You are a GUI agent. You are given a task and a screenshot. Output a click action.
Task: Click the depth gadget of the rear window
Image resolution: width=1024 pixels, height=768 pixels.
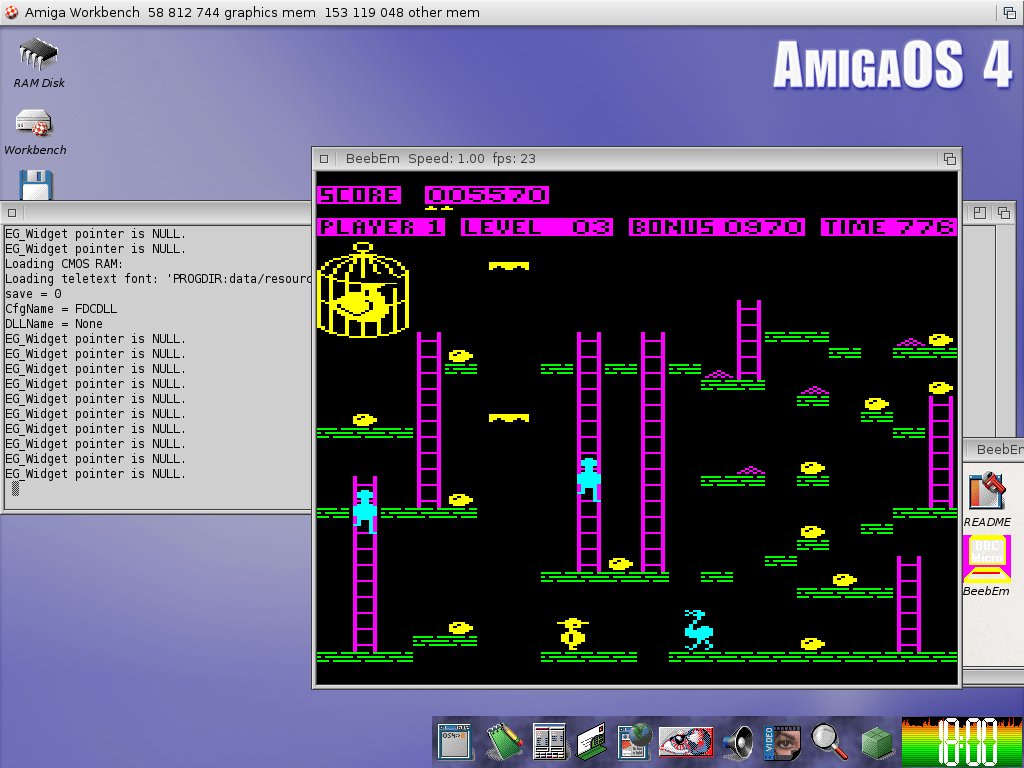tap(1004, 213)
